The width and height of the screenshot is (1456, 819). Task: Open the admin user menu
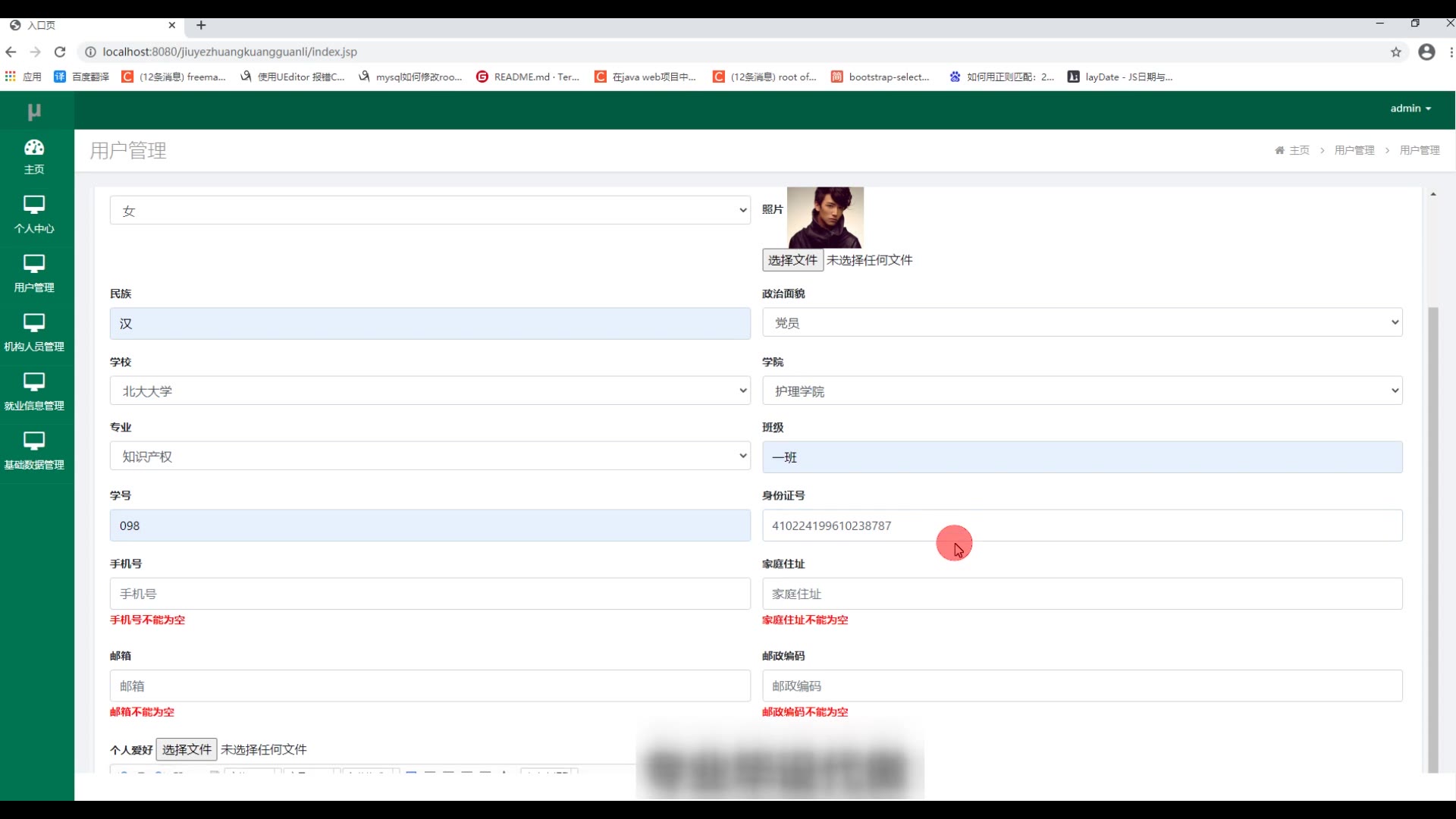[x=1410, y=108]
